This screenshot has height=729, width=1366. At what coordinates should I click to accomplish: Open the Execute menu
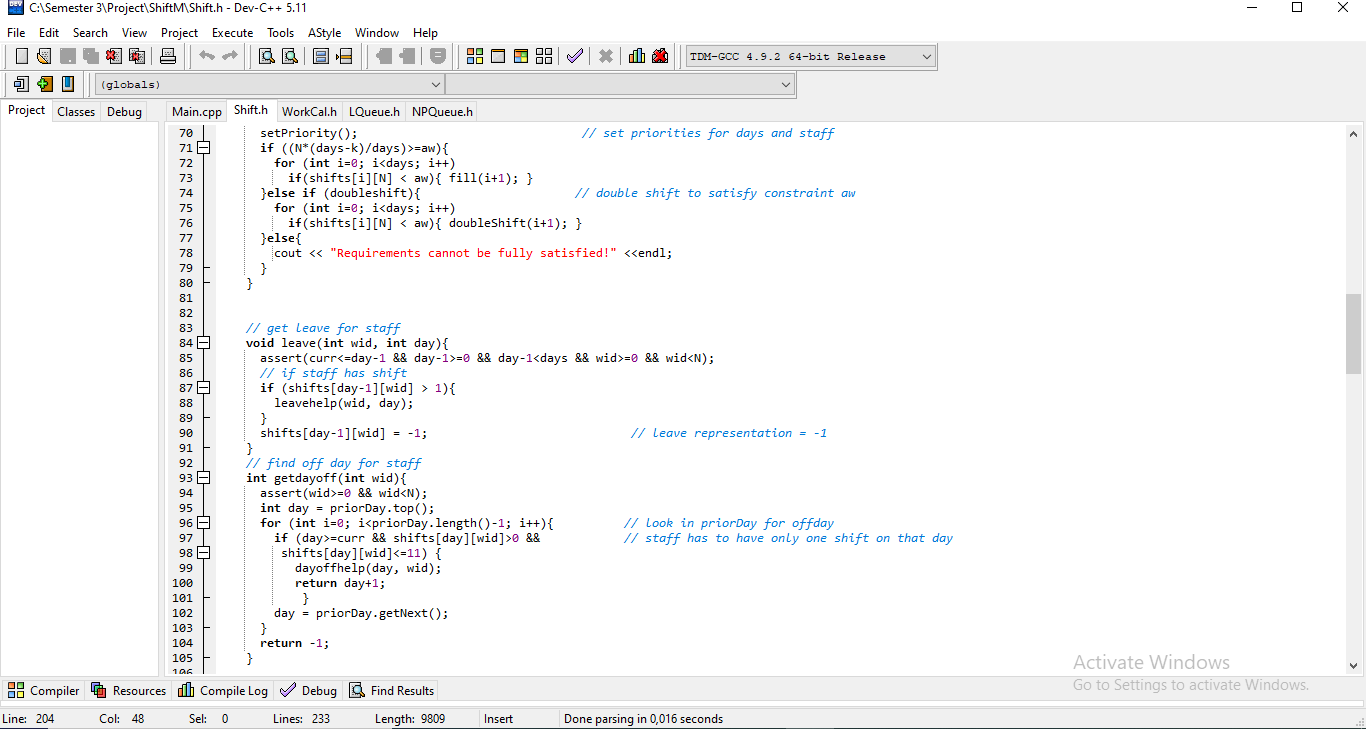232,33
